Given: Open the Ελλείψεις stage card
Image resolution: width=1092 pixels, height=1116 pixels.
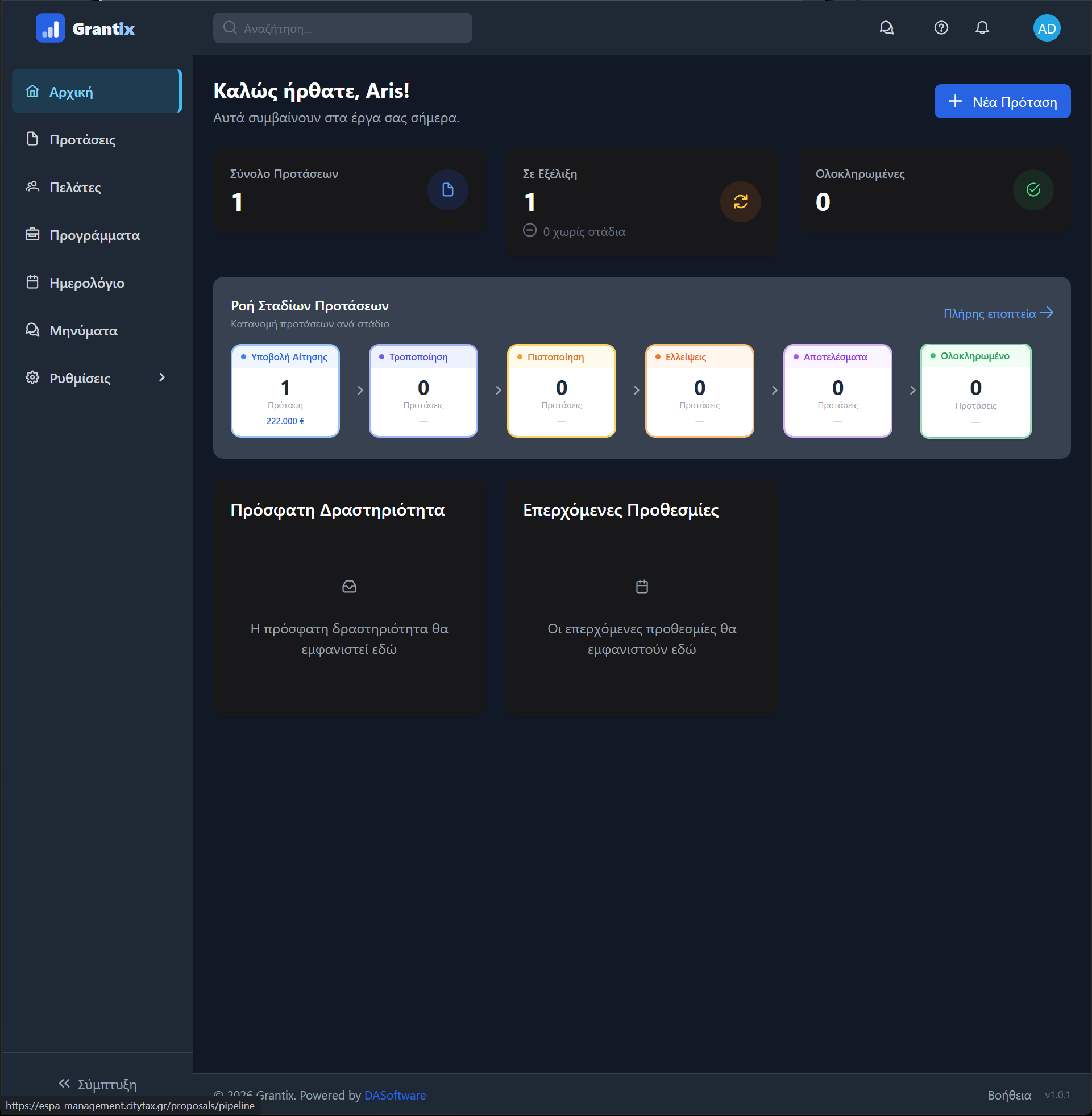Looking at the screenshot, I should tap(700, 391).
